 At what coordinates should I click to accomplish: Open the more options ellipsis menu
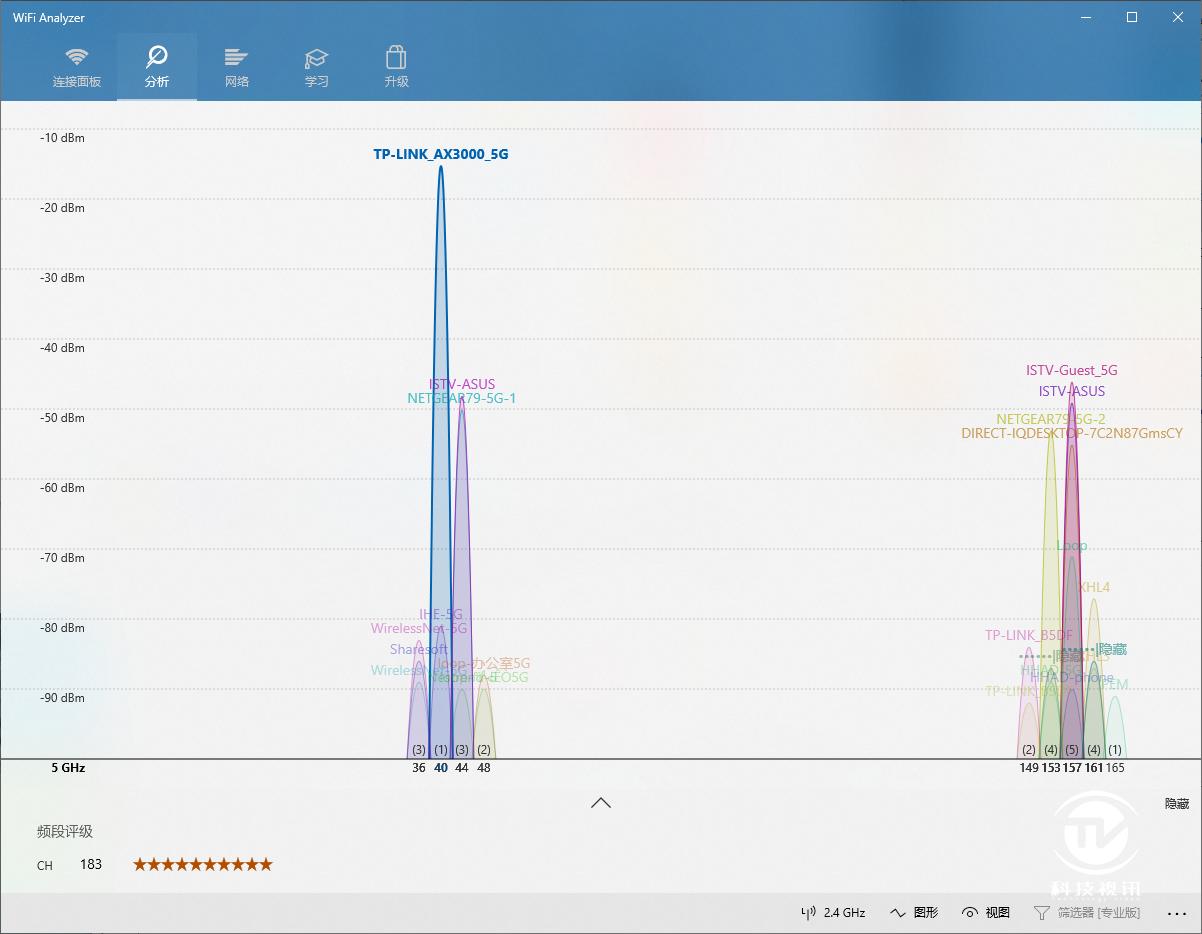point(1176,913)
